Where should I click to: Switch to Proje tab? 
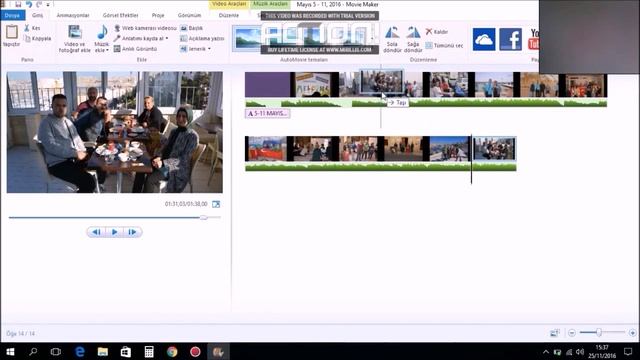[158, 15]
